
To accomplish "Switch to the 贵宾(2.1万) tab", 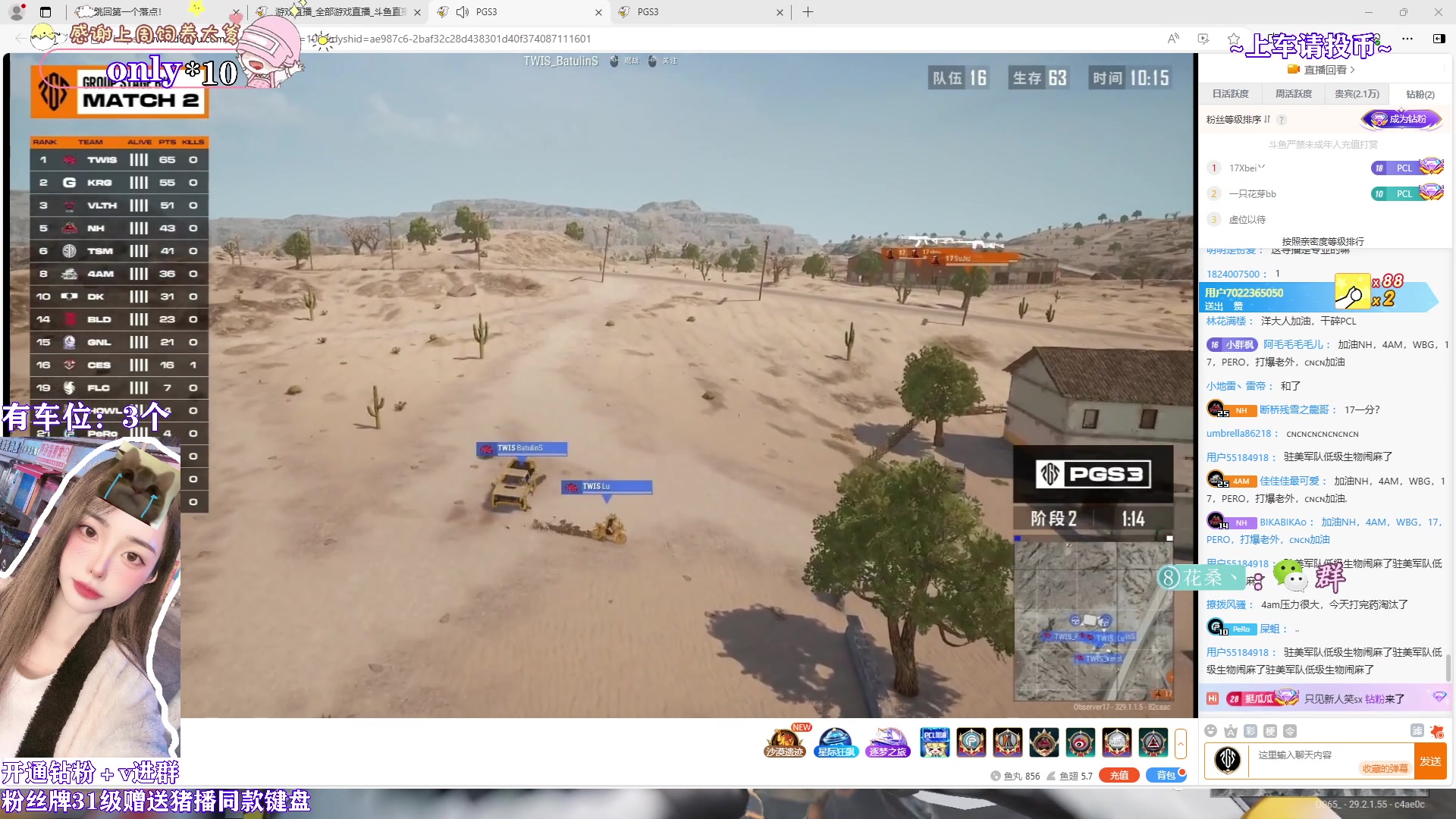I will [1357, 94].
